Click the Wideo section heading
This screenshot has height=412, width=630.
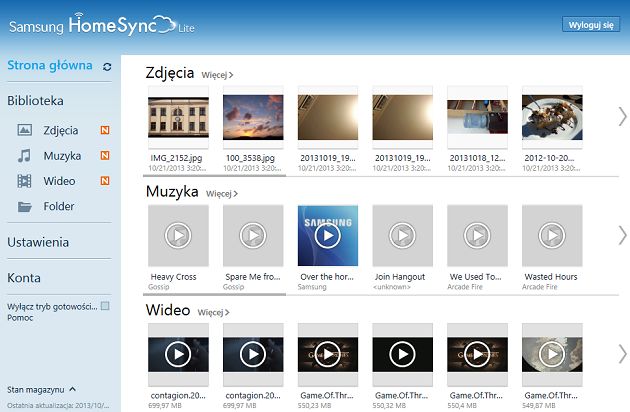point(168,310)
